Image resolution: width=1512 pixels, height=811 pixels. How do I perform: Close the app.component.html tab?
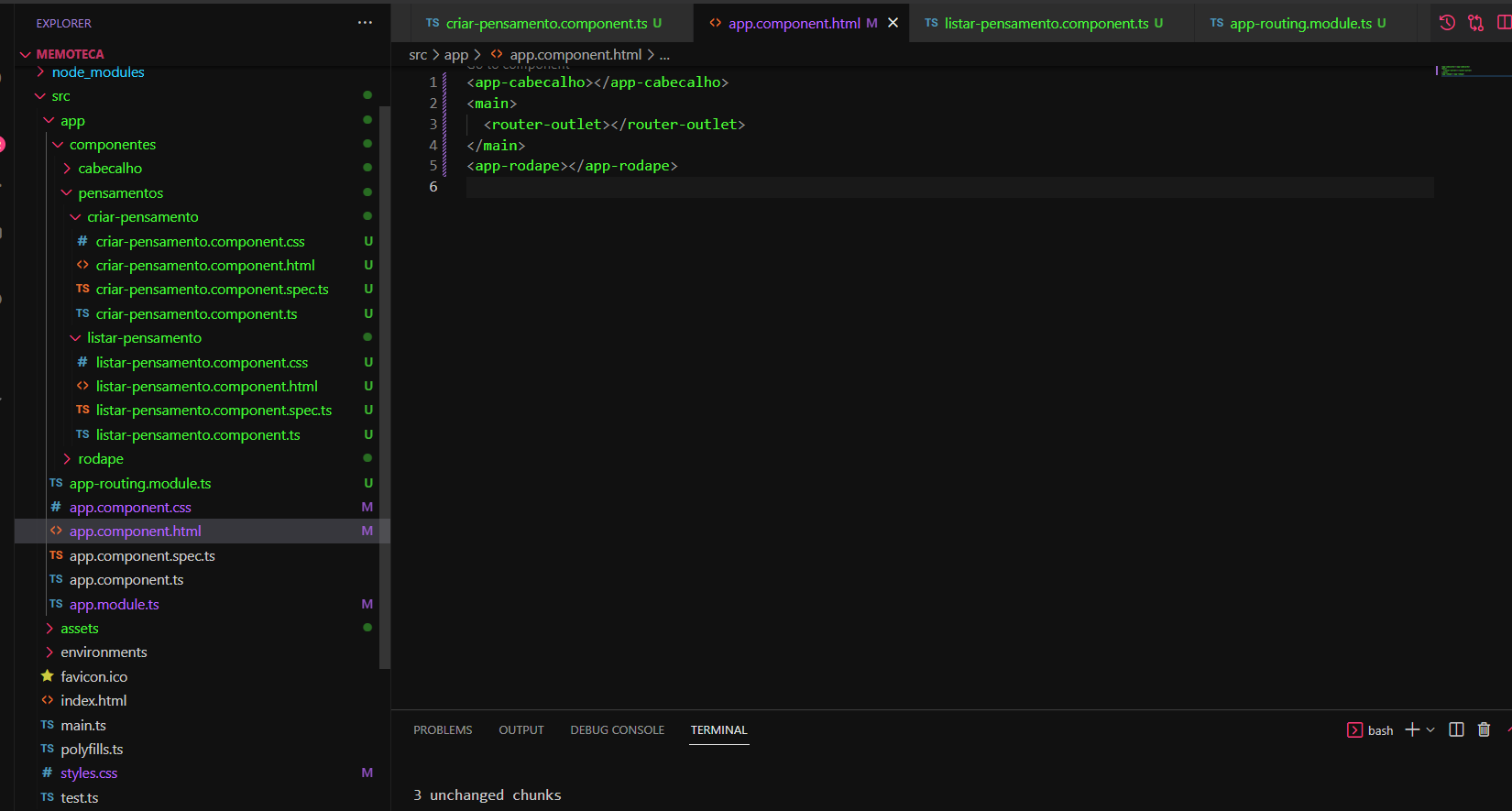pos(893,23)
